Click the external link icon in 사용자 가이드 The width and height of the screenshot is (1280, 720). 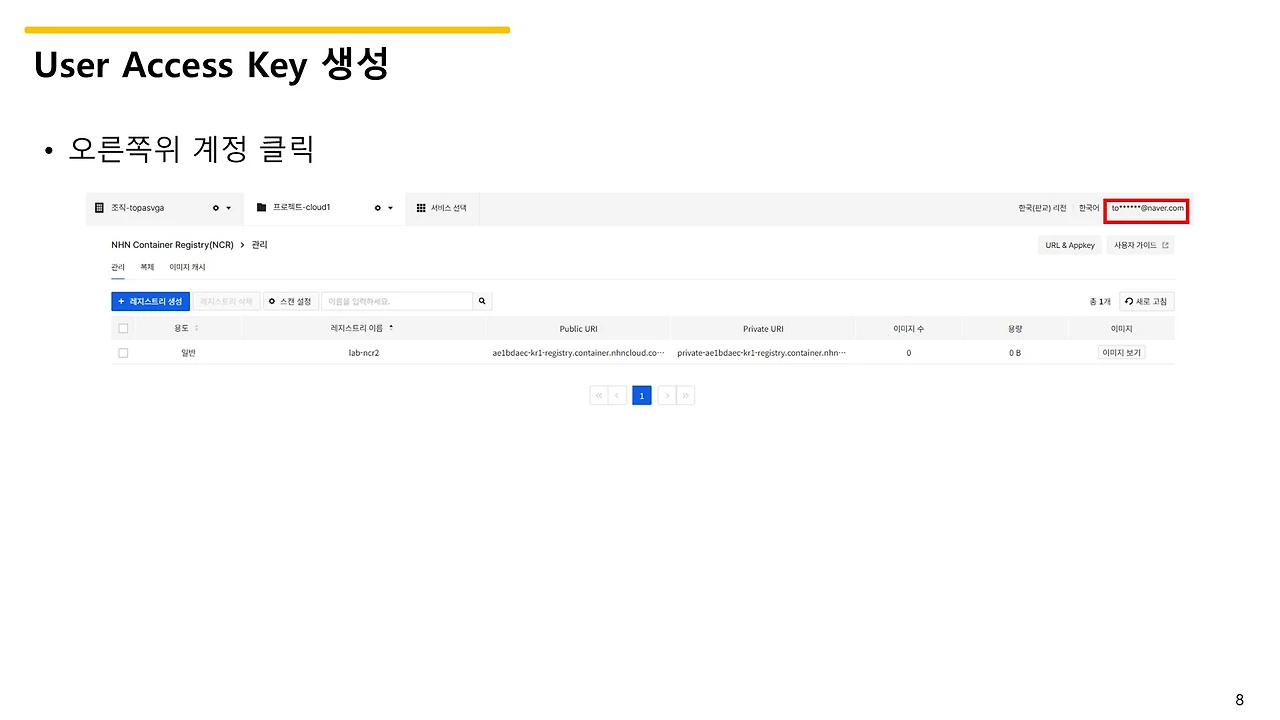[1165, 245]
